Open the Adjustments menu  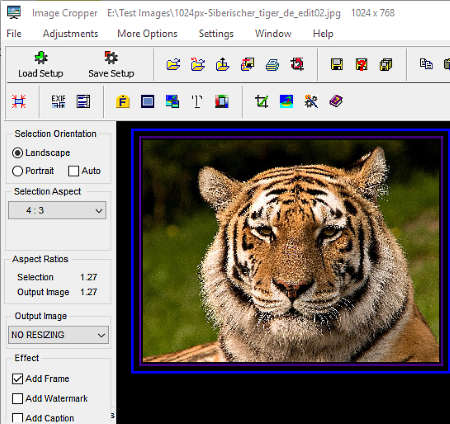70,34
